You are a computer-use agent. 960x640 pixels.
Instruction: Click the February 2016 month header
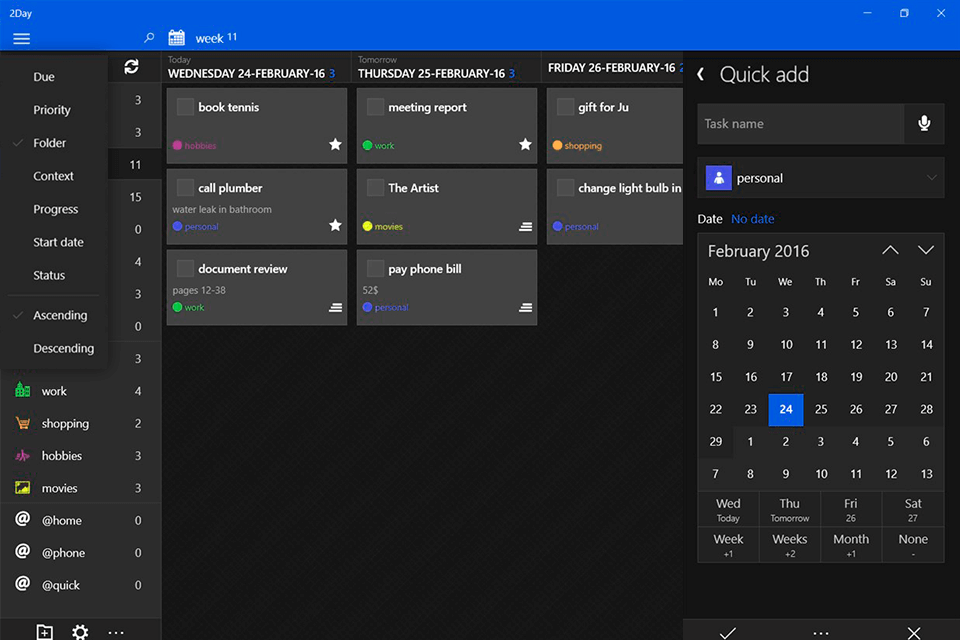coord(759,251)
